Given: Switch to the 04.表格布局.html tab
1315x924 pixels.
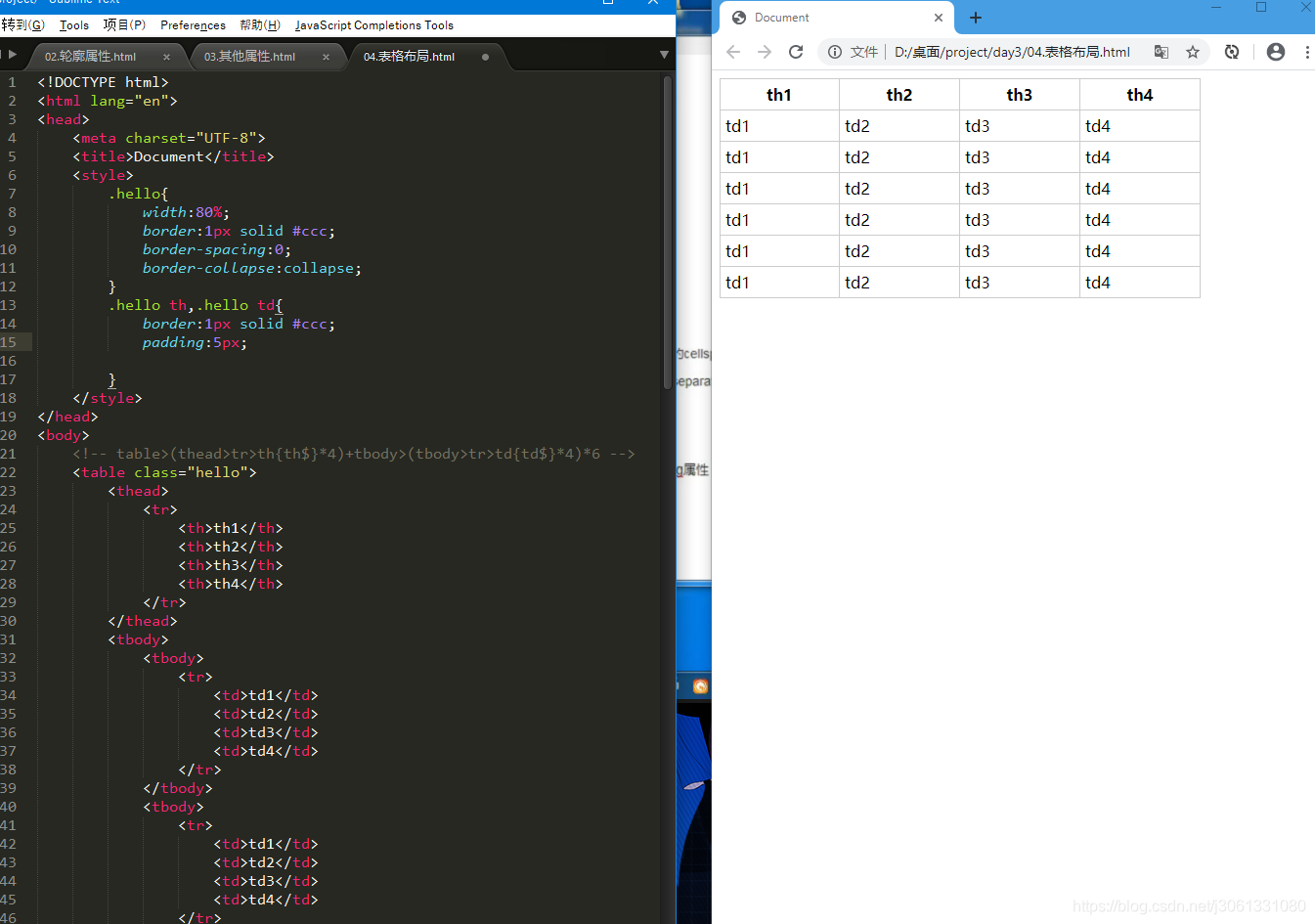Looking at the screenshot, I should [409, 57].
